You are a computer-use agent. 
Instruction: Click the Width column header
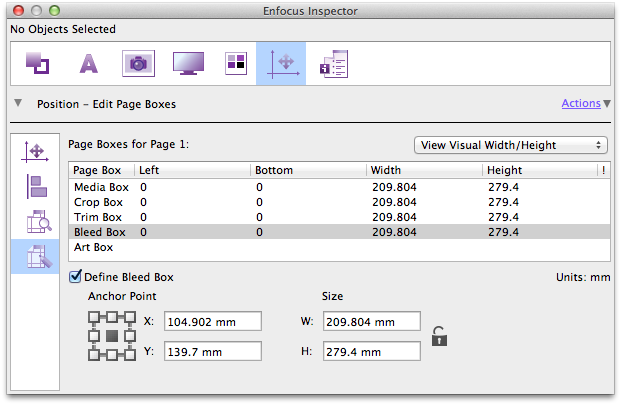(424, 170)
